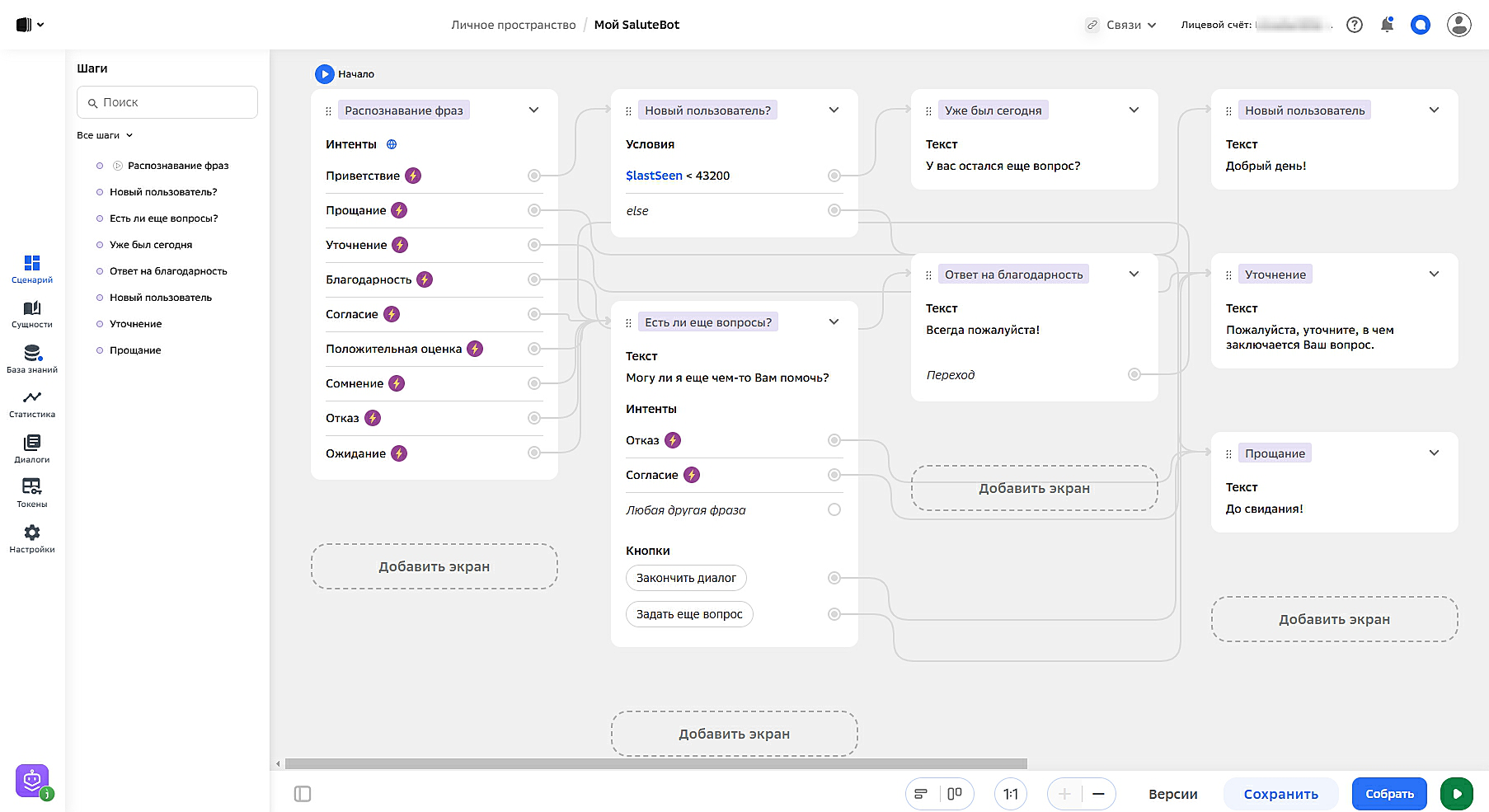Image resolution: width=1489 pixels, height=812 pixels.
Task: Click the Сохранить button
Action: coord(1280,794)
